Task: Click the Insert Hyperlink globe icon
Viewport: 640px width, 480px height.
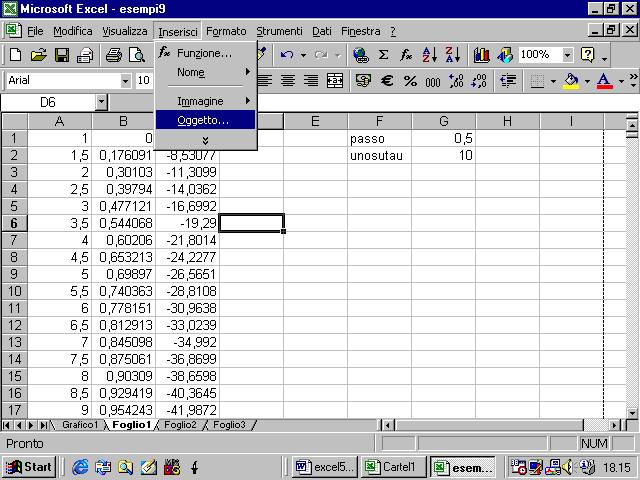Action: pyautogui.click(x=360, y=55)
